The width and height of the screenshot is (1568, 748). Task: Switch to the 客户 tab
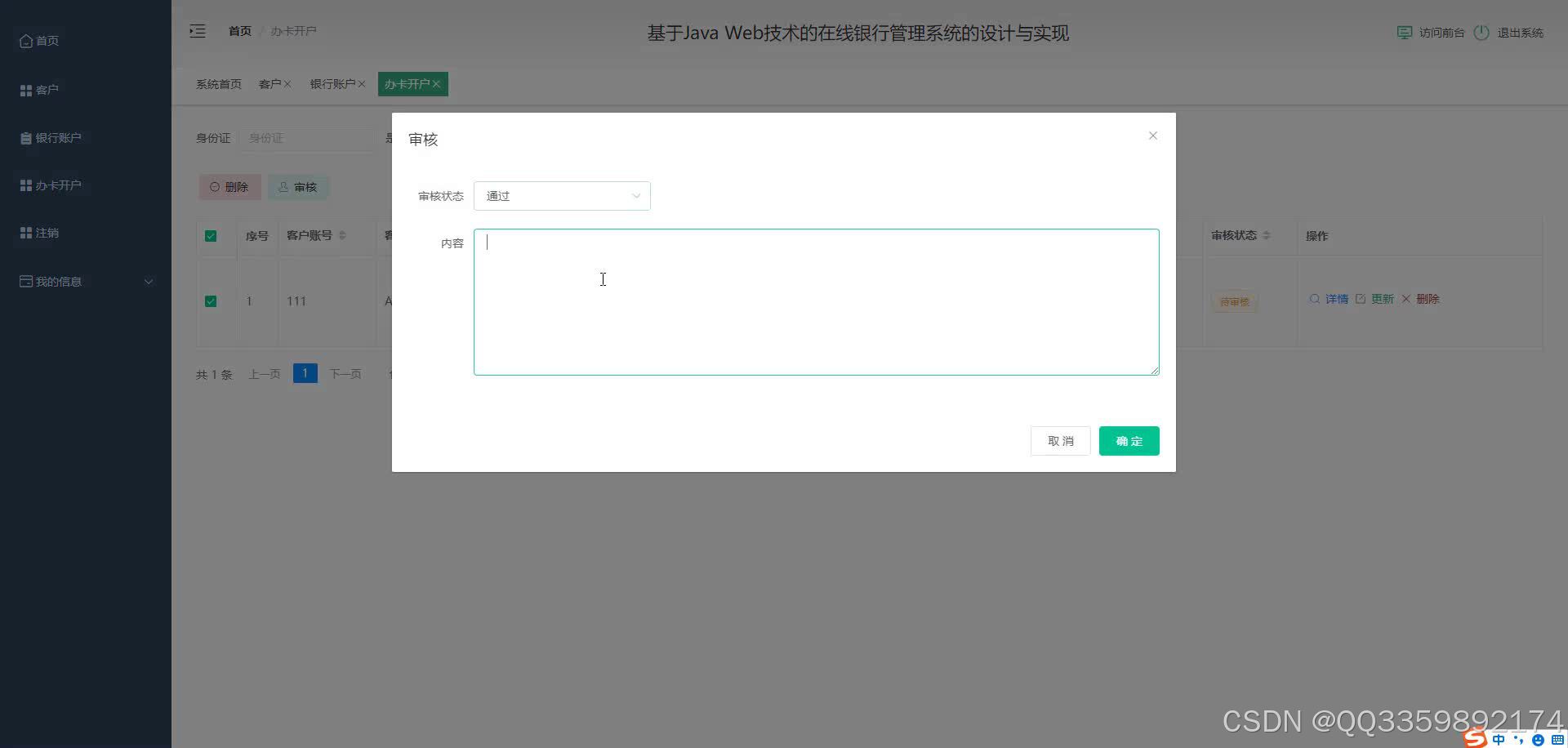(x=269, y=84)
